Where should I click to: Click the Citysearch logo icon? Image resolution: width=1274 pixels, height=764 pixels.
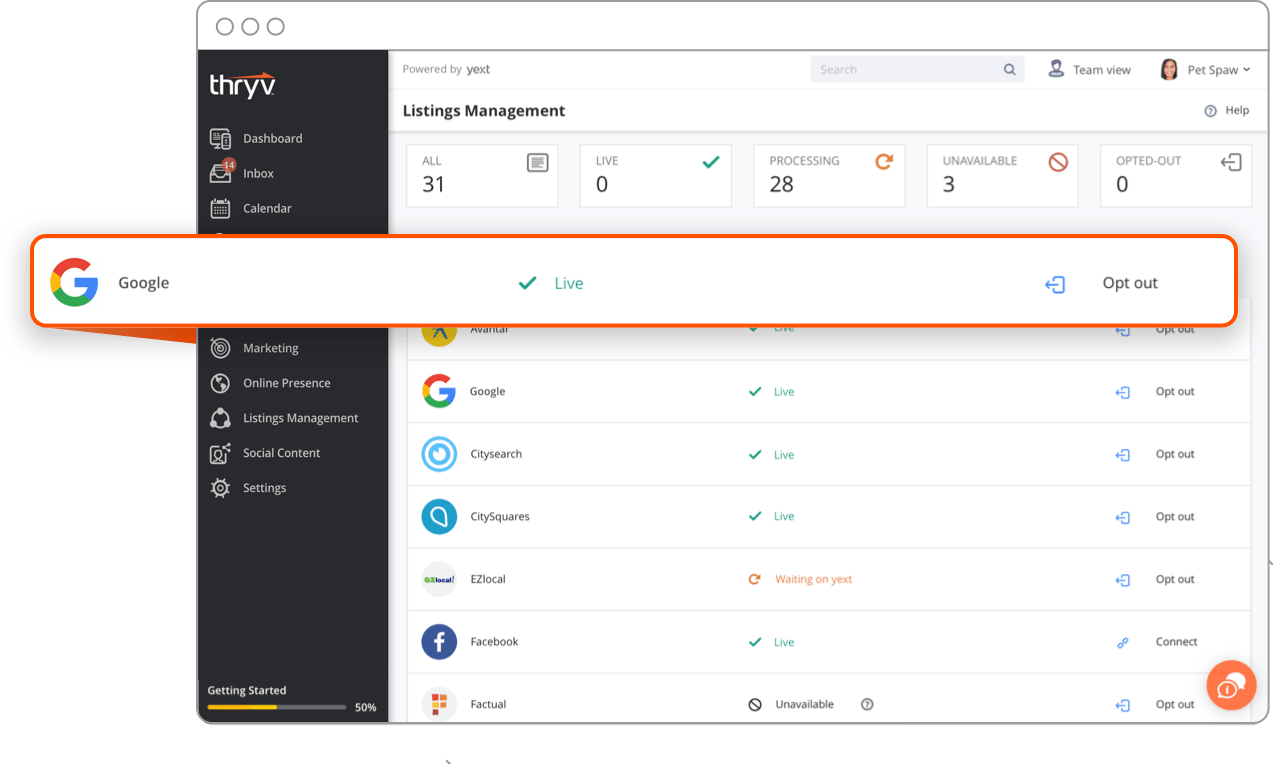[x=439, y=454]
